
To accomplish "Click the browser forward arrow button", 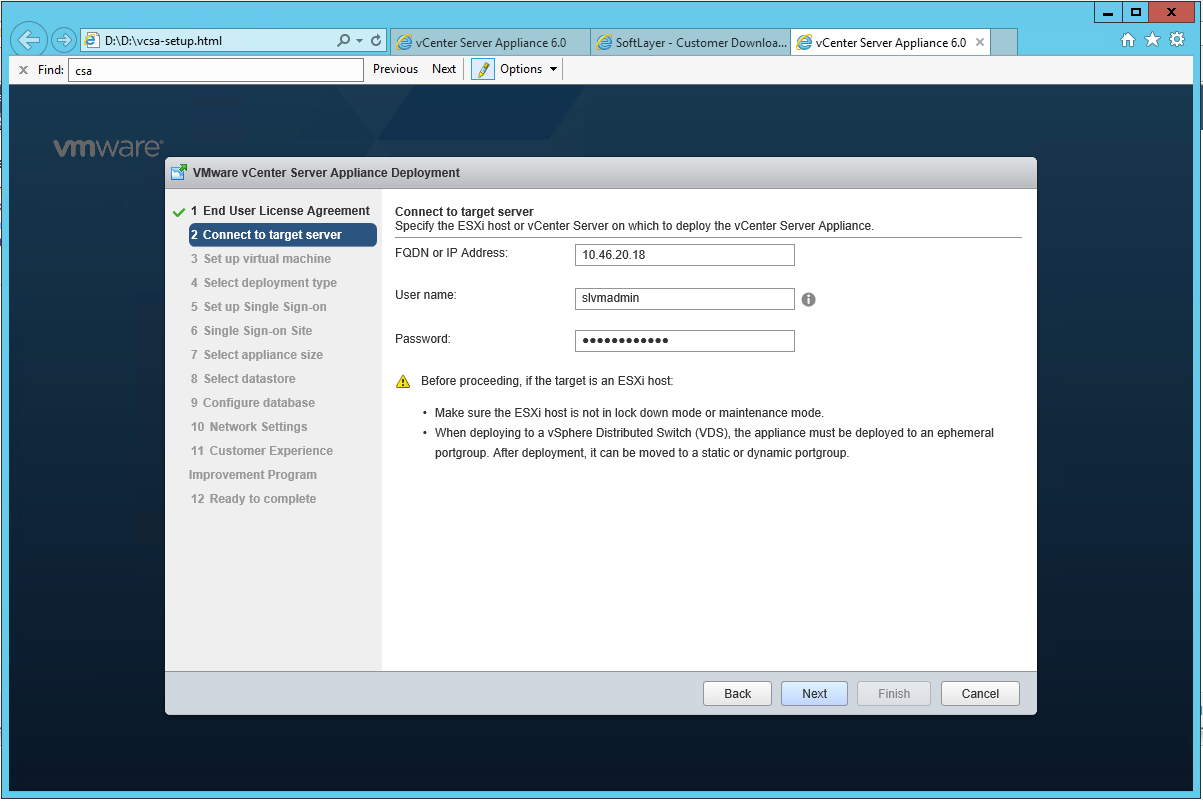I will (x=64, y=40).
